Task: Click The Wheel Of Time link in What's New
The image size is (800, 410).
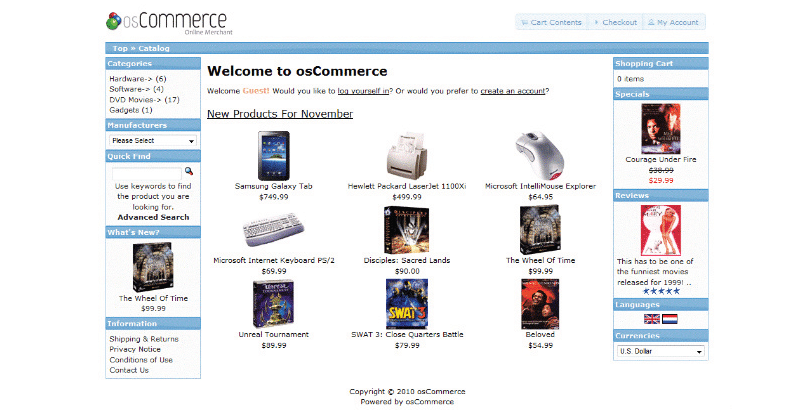Action: tap(153, 298)
